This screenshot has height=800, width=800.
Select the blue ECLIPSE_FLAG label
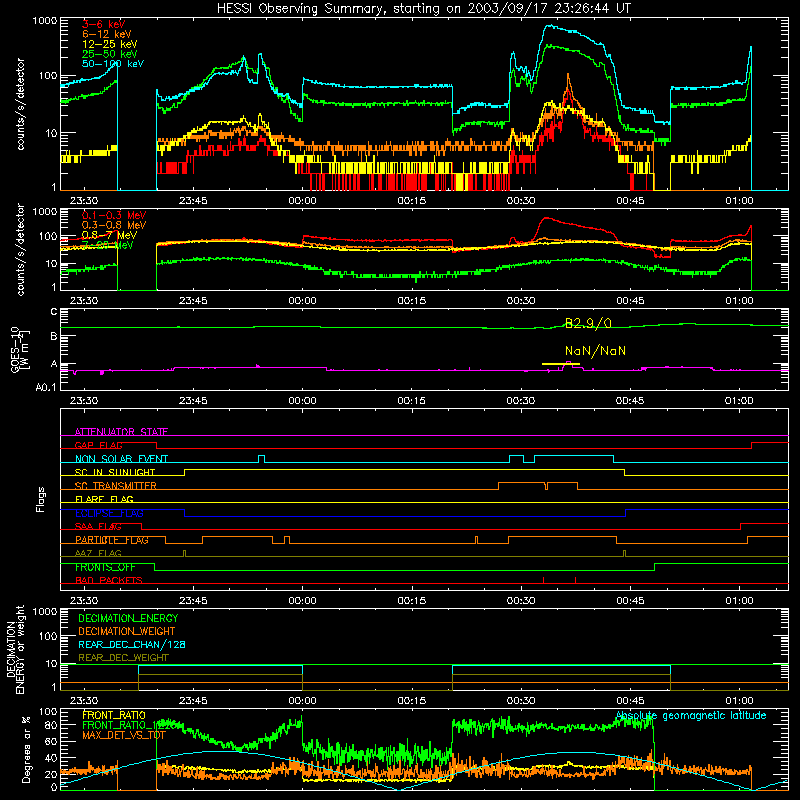coord(109,513)
